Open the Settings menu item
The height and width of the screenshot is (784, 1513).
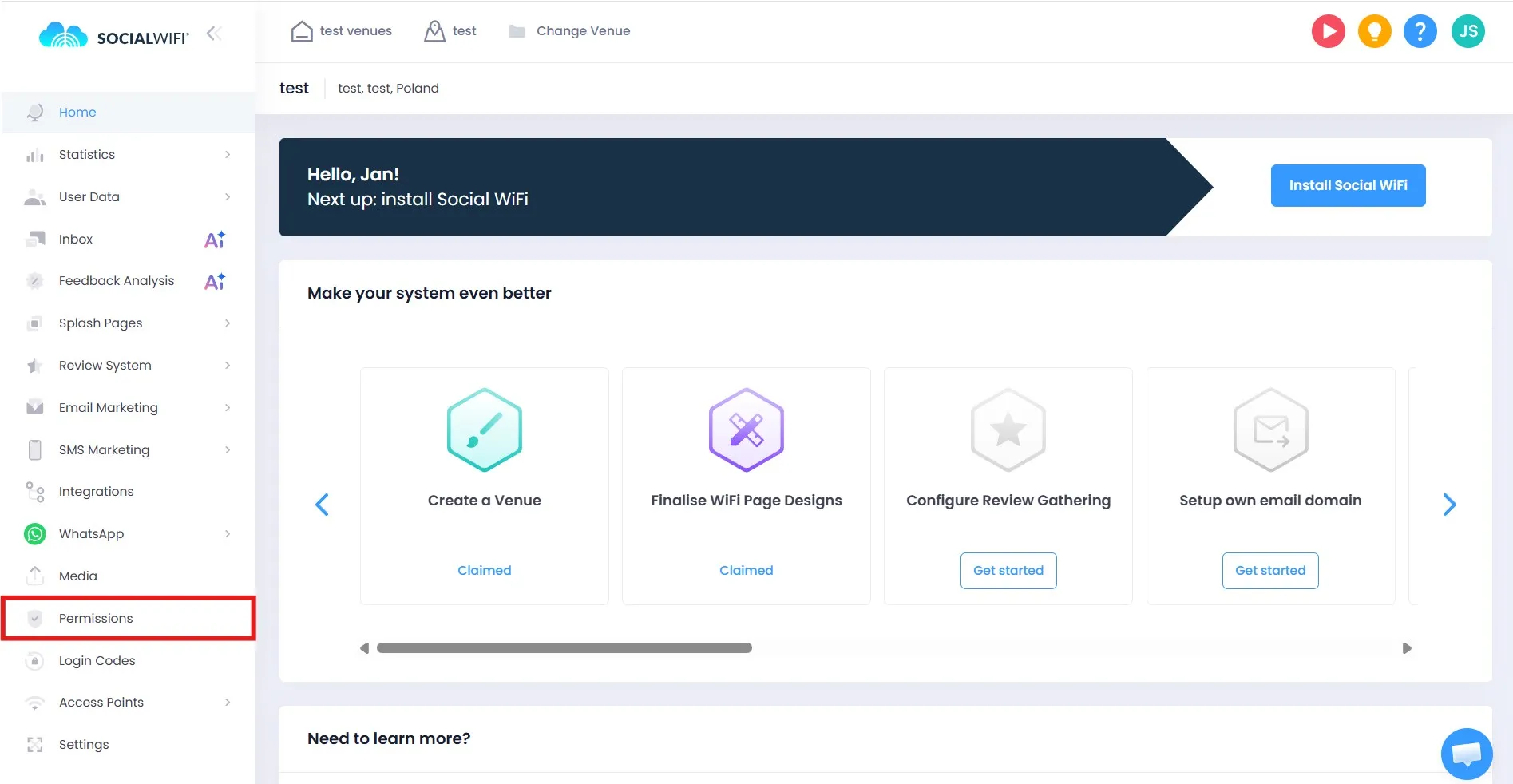click(x=129, y=745)
